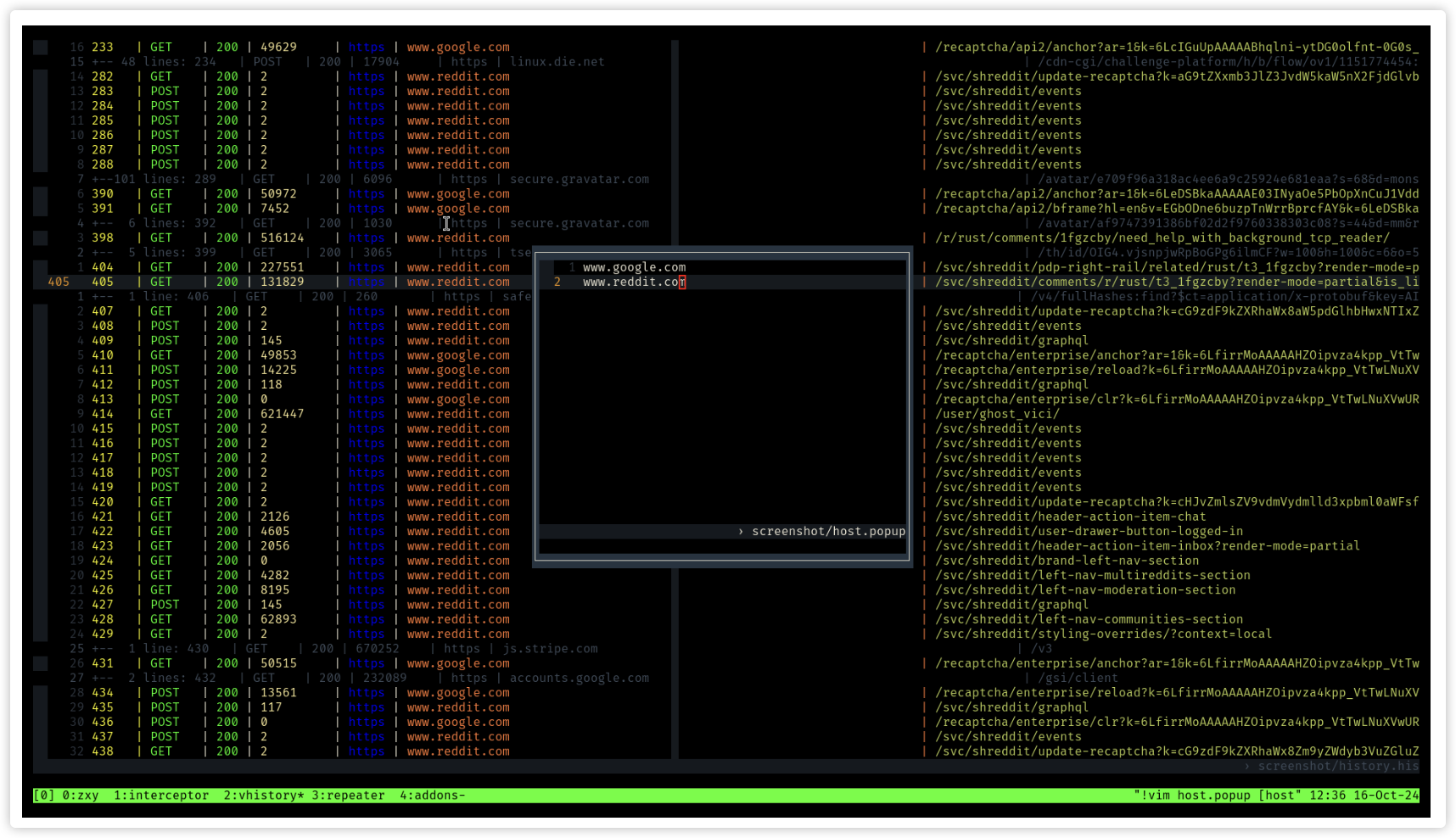Select request id 414 in history
This screenshot has height=838, width=1456.
(x=103, y=414)
